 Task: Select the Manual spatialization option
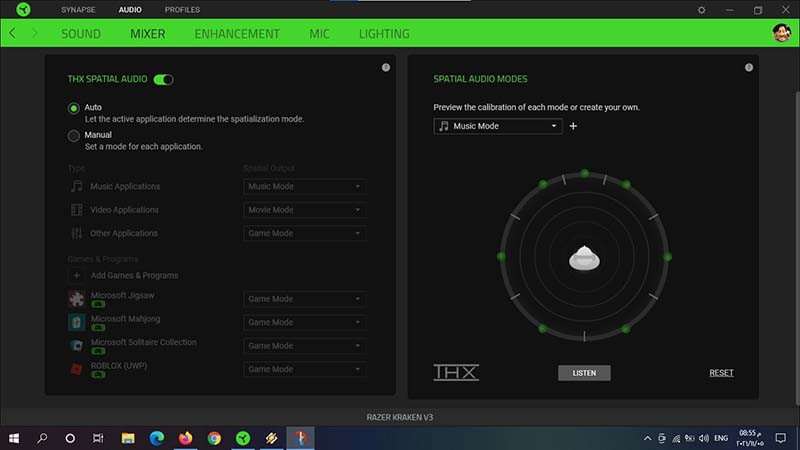pyautogui.click(x=74, y=135)
